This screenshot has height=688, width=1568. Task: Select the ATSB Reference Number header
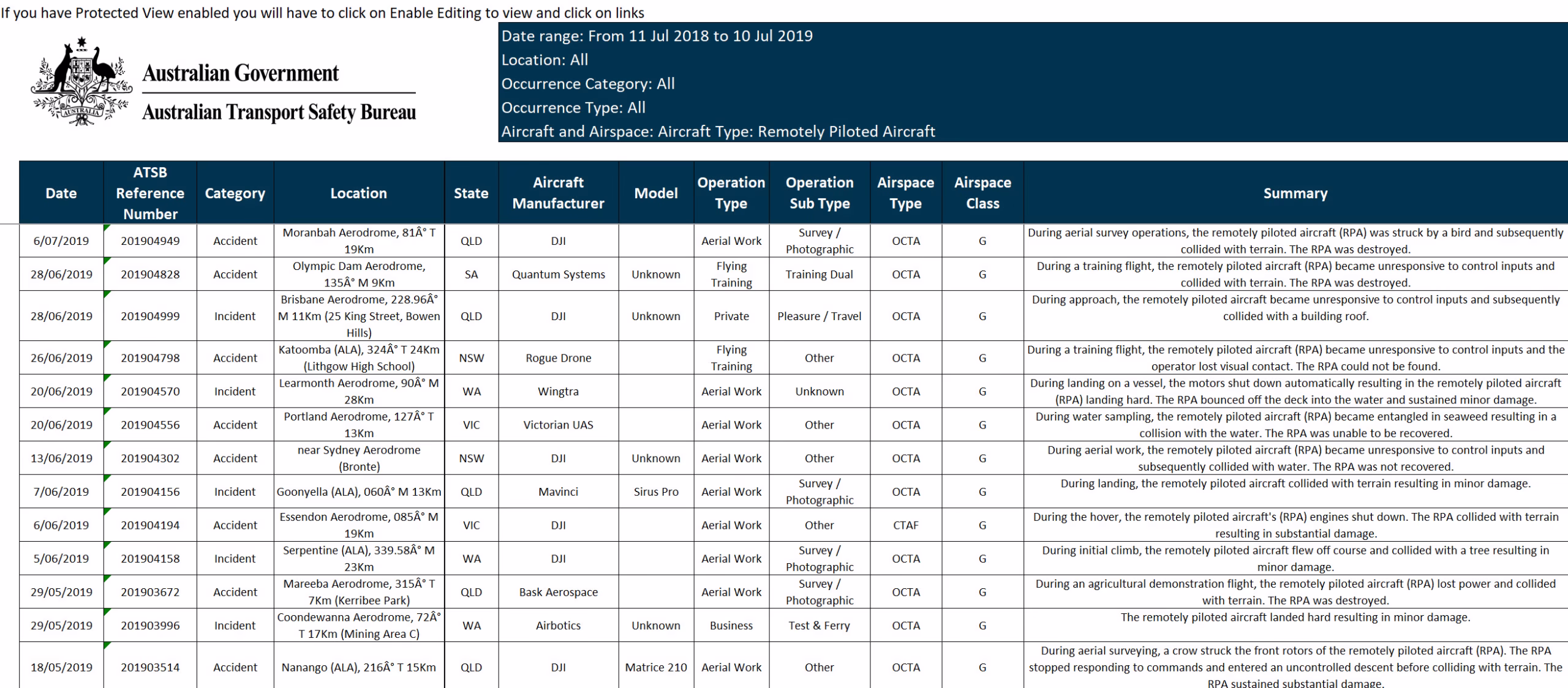(150, 193)
